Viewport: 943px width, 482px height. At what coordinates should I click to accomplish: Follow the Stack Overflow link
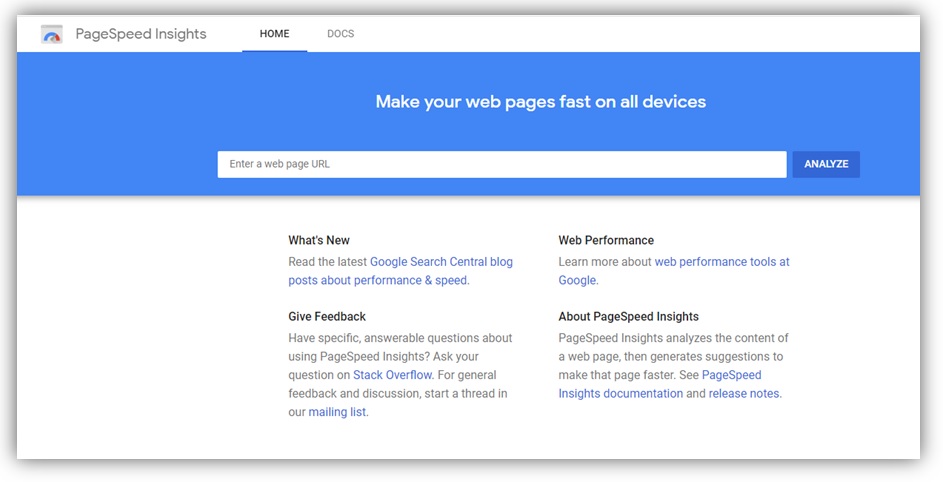pos(392,375)
